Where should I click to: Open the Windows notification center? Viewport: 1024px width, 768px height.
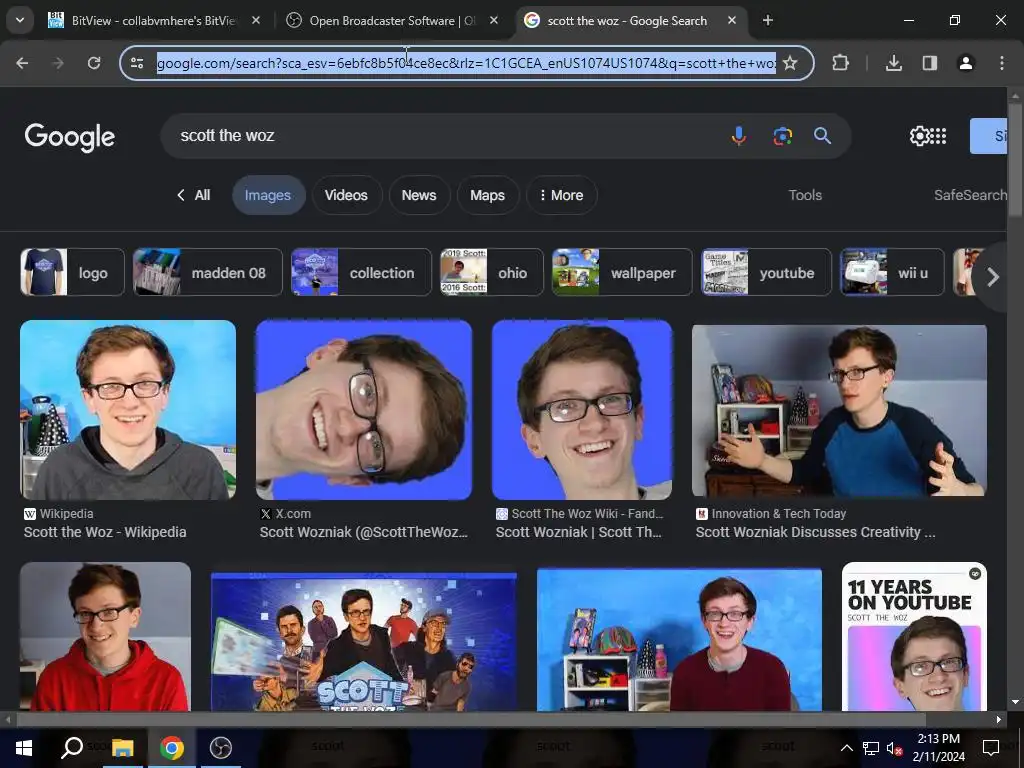coord(991,748)
